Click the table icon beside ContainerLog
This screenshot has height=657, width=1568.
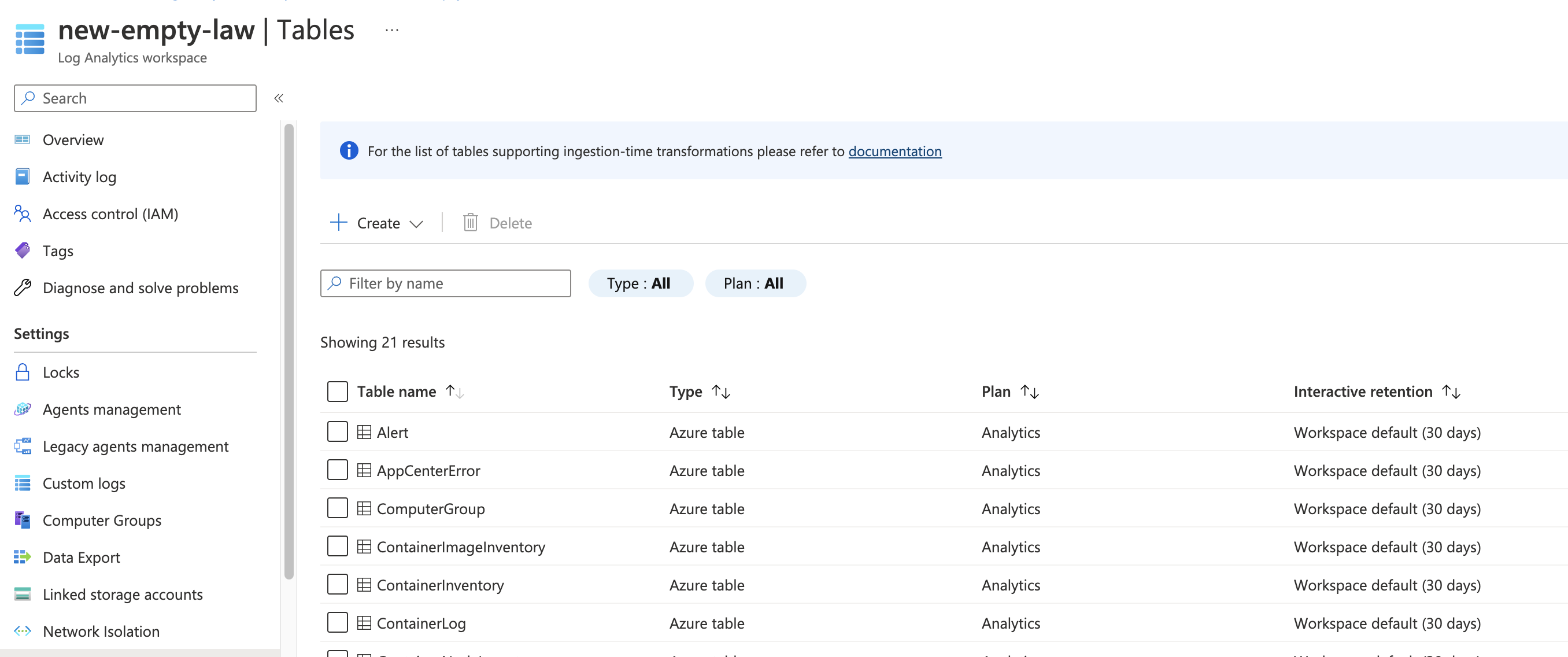(x=364, y=623)
